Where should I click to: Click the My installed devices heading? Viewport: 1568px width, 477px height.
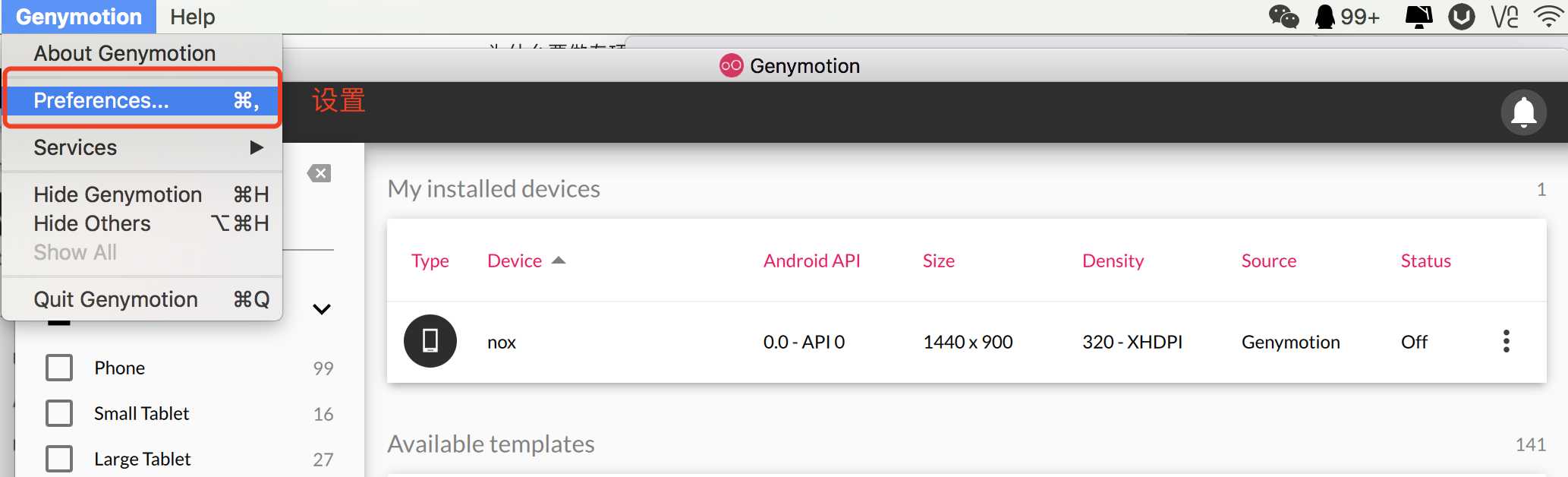click(x=493, y=188)
